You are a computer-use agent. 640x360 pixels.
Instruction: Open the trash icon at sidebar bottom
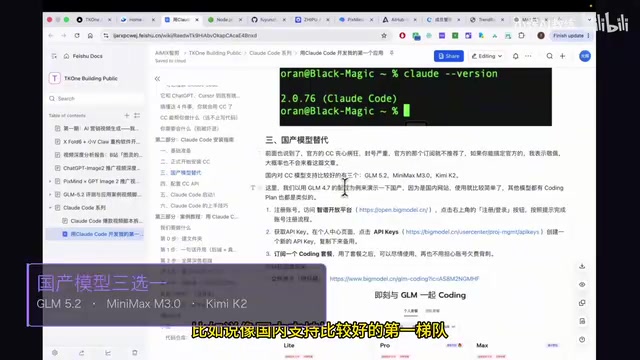tap(135, 353)
